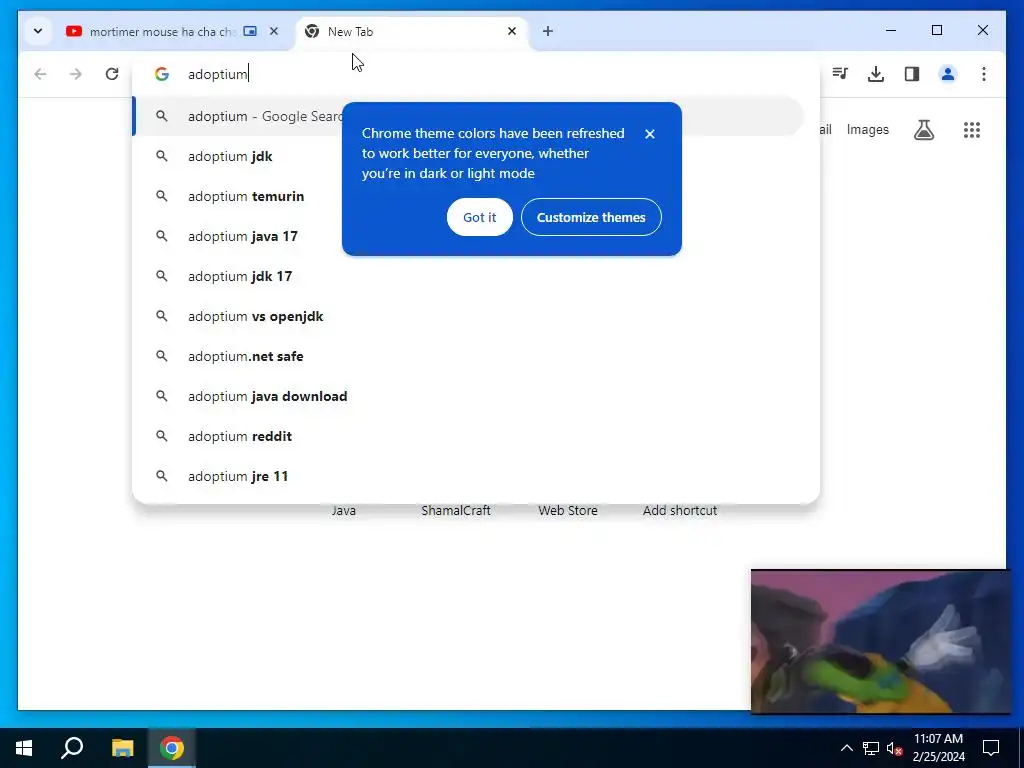Go back with the back arrow
This screenshot has width=1024, height=768.
(x=40, y=74)
